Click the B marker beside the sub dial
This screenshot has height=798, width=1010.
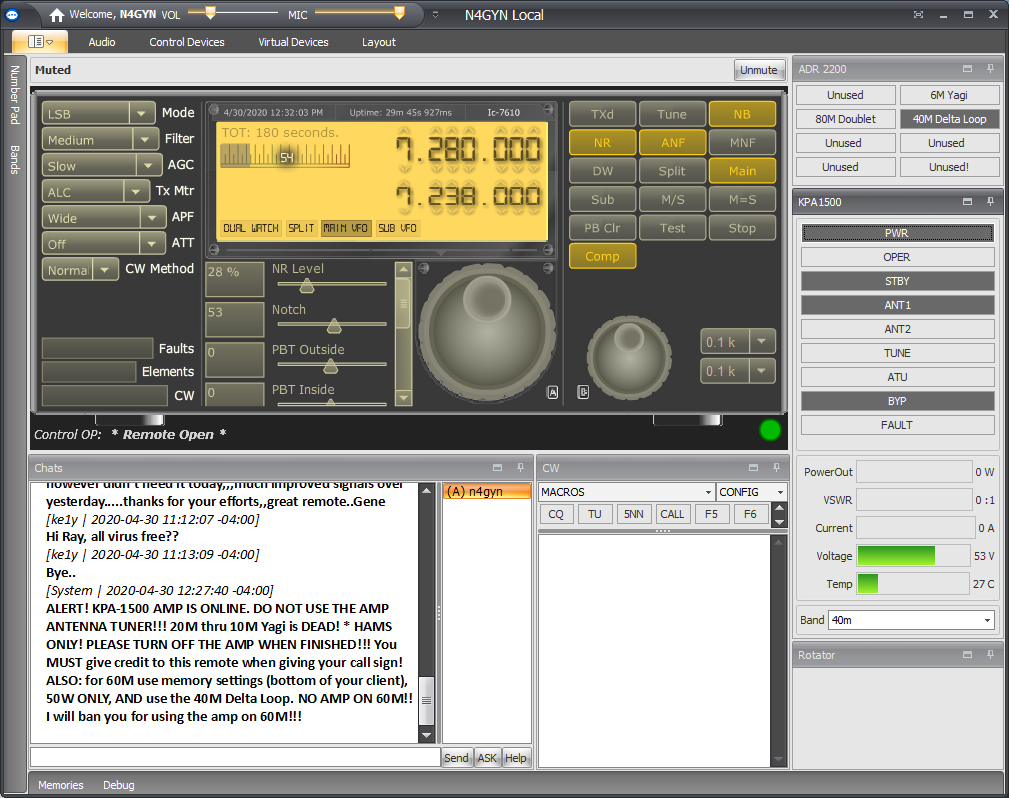tap(583, 392)
